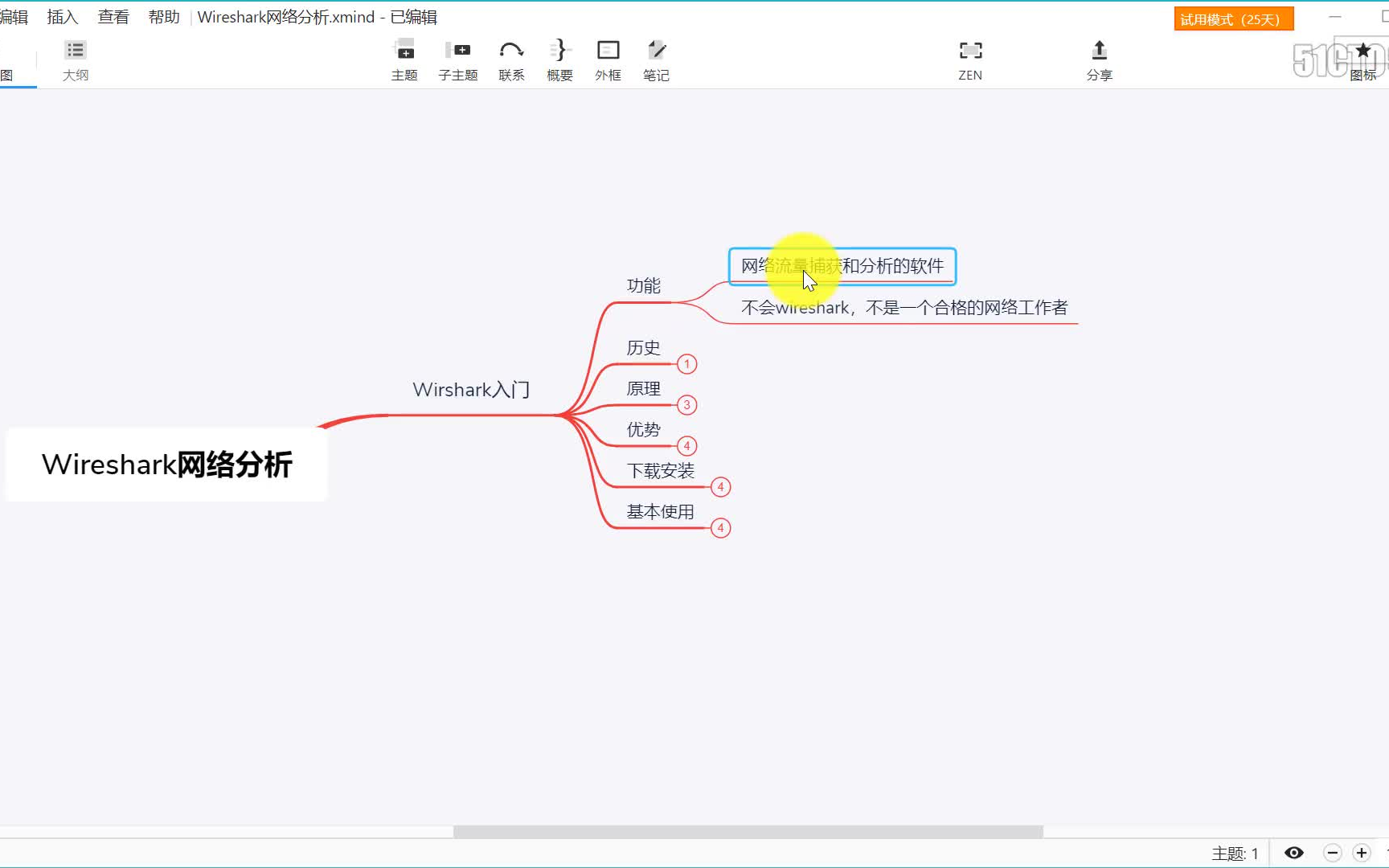The width and height of the screenshot is (1389, 868).
Task: Toggle the eye visibility icon in status bar
Action: click(x=1294, y=853)
